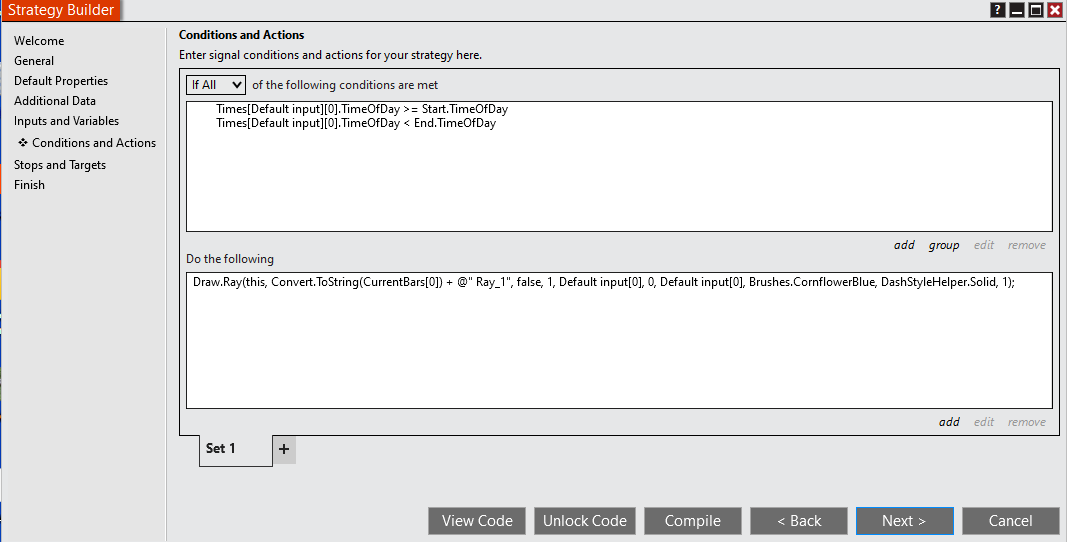Click group link under the conditions box
This screenshot has height=542, width=1067.
[944, 245]
